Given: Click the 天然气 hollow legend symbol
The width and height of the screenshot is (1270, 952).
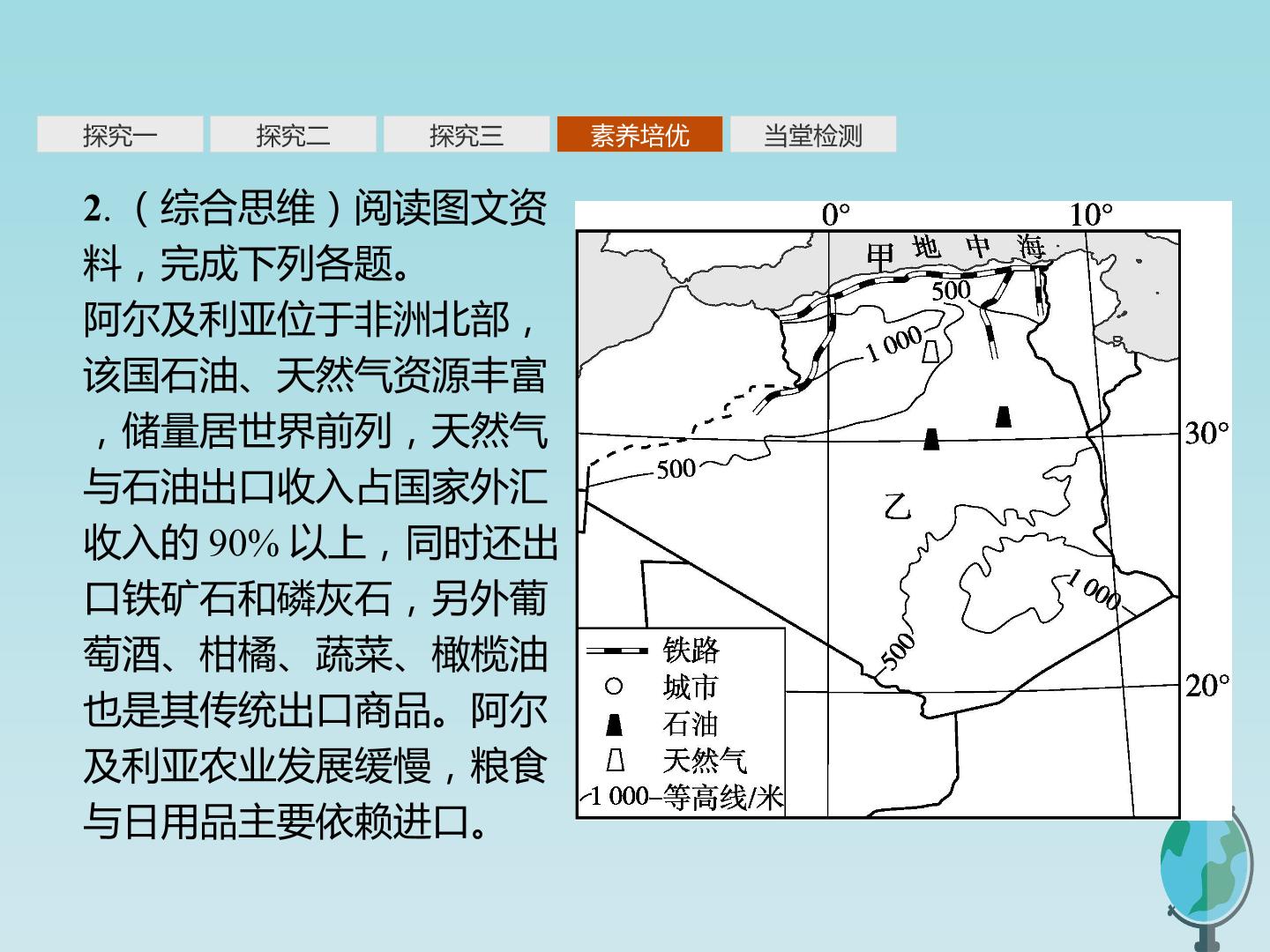Looking at the screenshot, I should click(615, 761).
